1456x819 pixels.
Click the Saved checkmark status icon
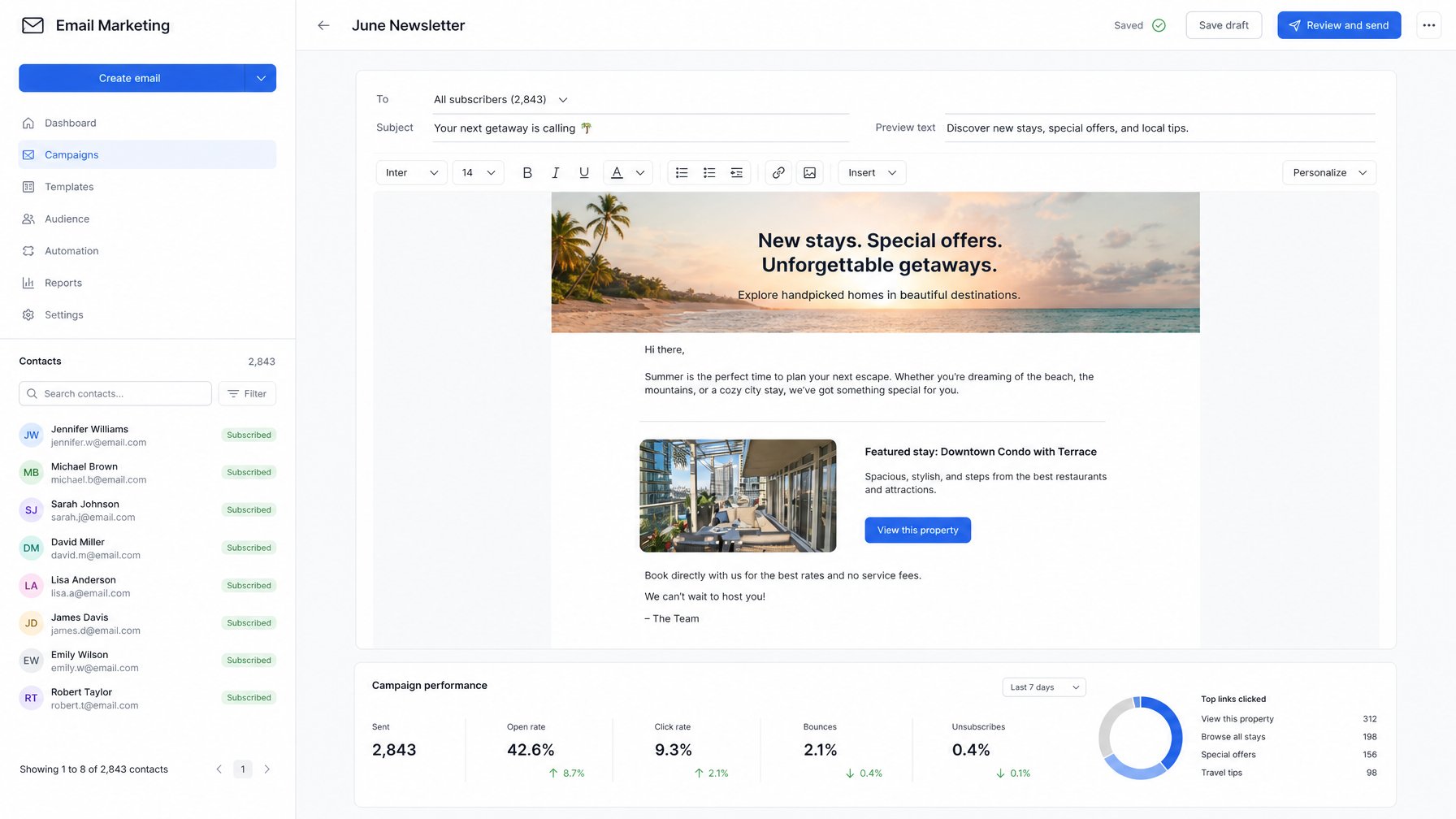1159,25
